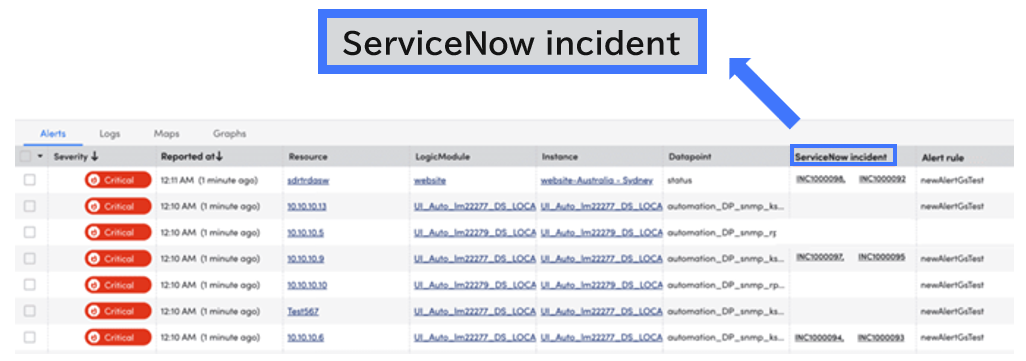
Task: Sort by the Severity column arrow
Action: [95, 157]
